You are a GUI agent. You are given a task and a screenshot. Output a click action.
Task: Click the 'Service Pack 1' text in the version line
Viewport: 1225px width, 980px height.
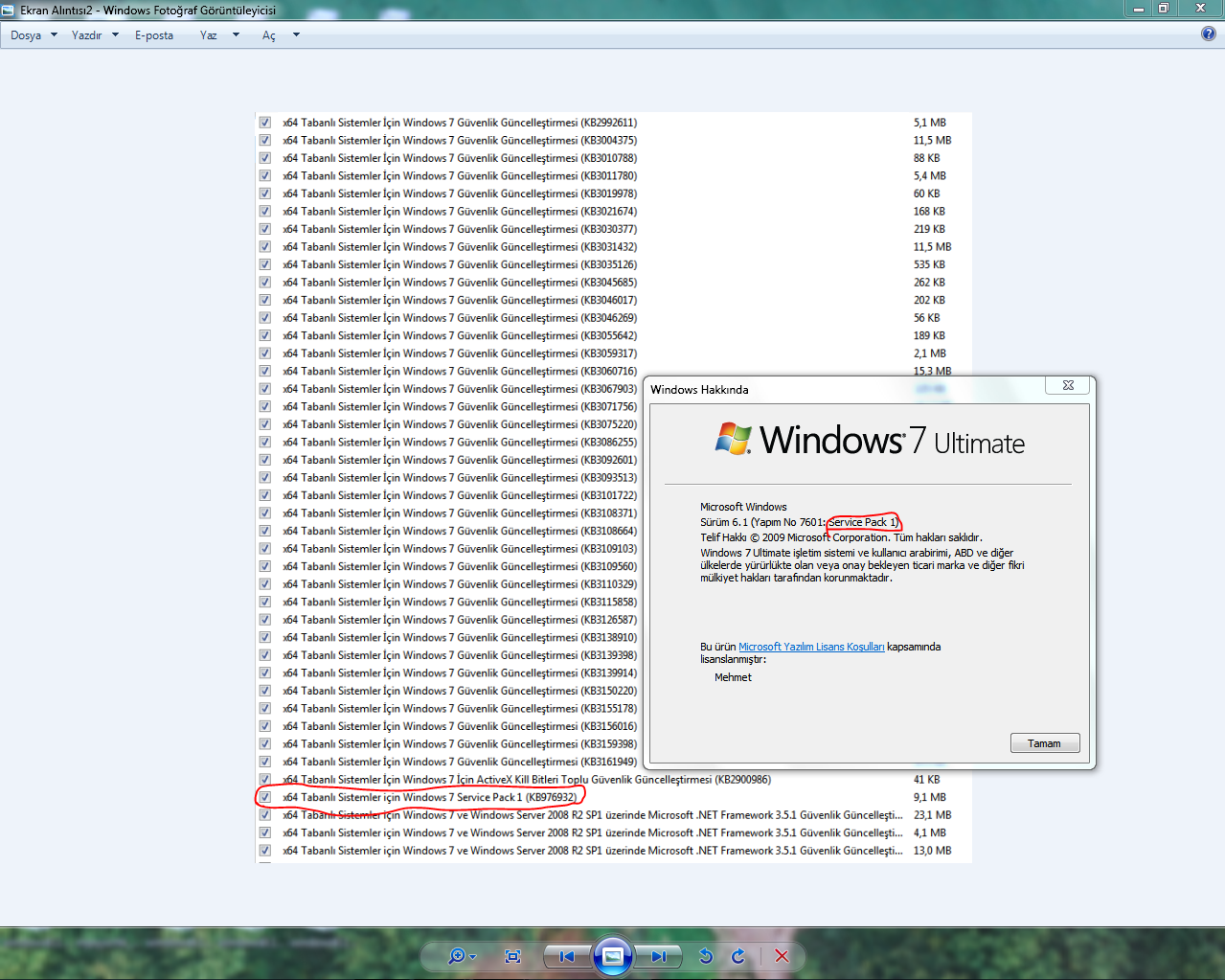(862, 522)
